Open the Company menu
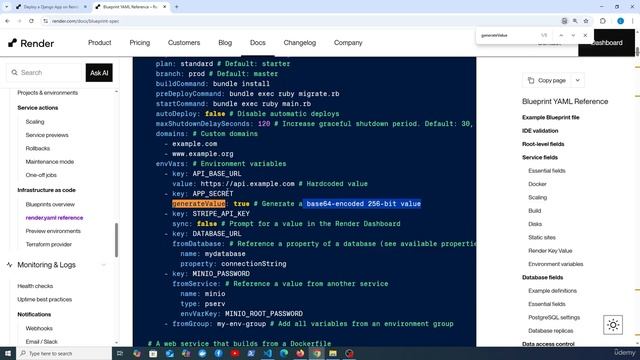This screenshot has width=640, height=360. (x=348, y=42)
